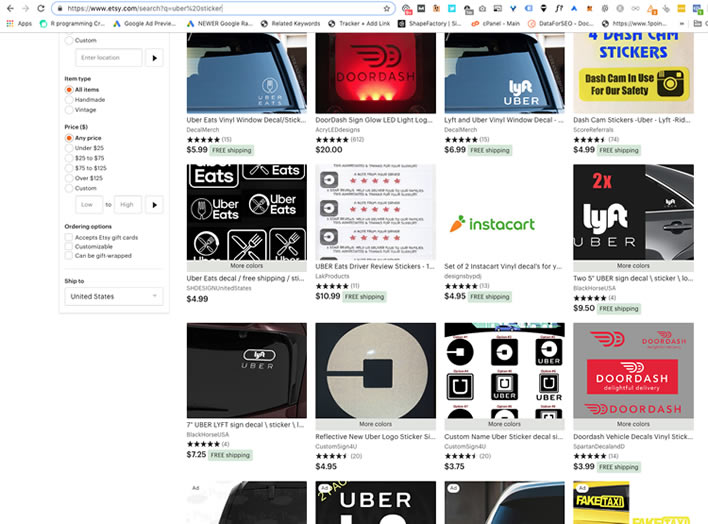Submit location with the arrow button

tap(154, 58)
